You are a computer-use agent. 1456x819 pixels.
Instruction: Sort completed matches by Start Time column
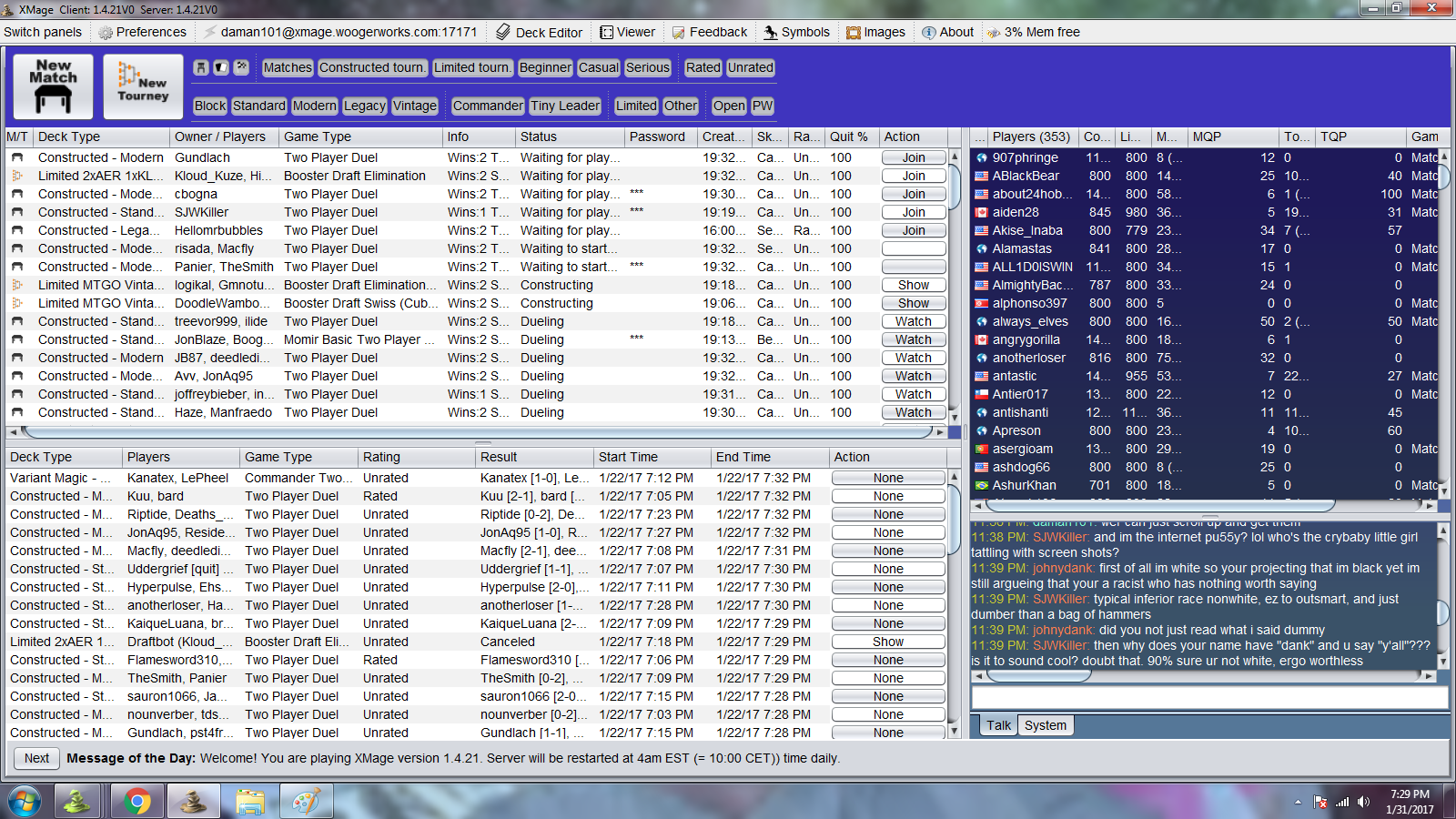[x=652, y=457]
